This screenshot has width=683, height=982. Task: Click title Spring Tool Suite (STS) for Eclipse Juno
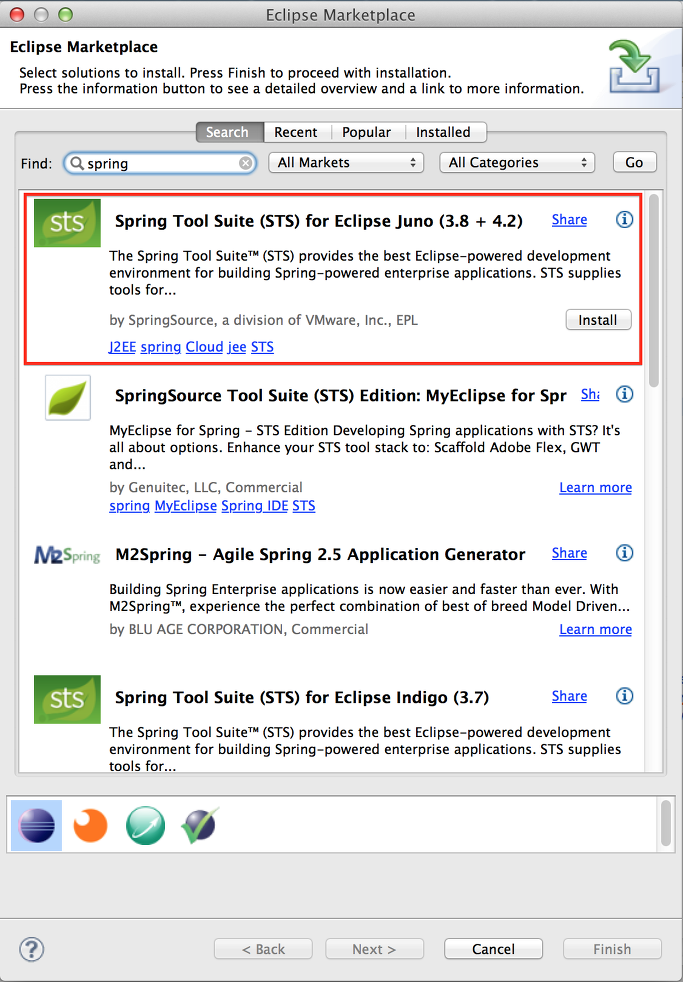319,221
